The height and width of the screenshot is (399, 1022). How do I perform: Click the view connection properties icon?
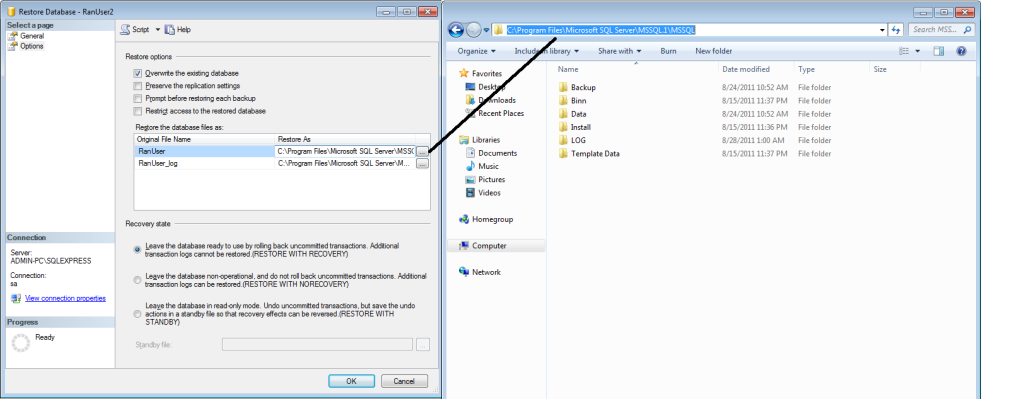click(x=16, y=299)
